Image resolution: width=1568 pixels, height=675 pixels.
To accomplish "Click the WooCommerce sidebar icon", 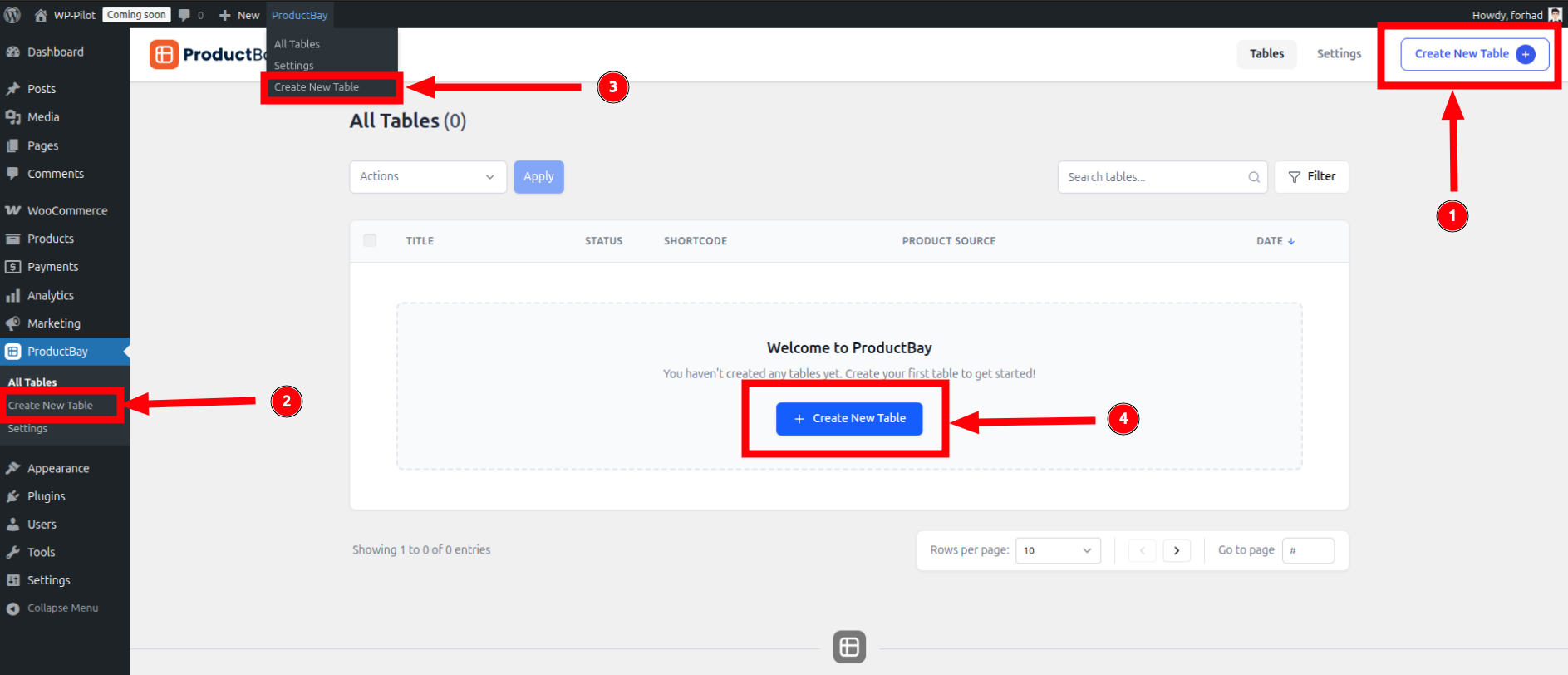I will [x=13, y=210].
